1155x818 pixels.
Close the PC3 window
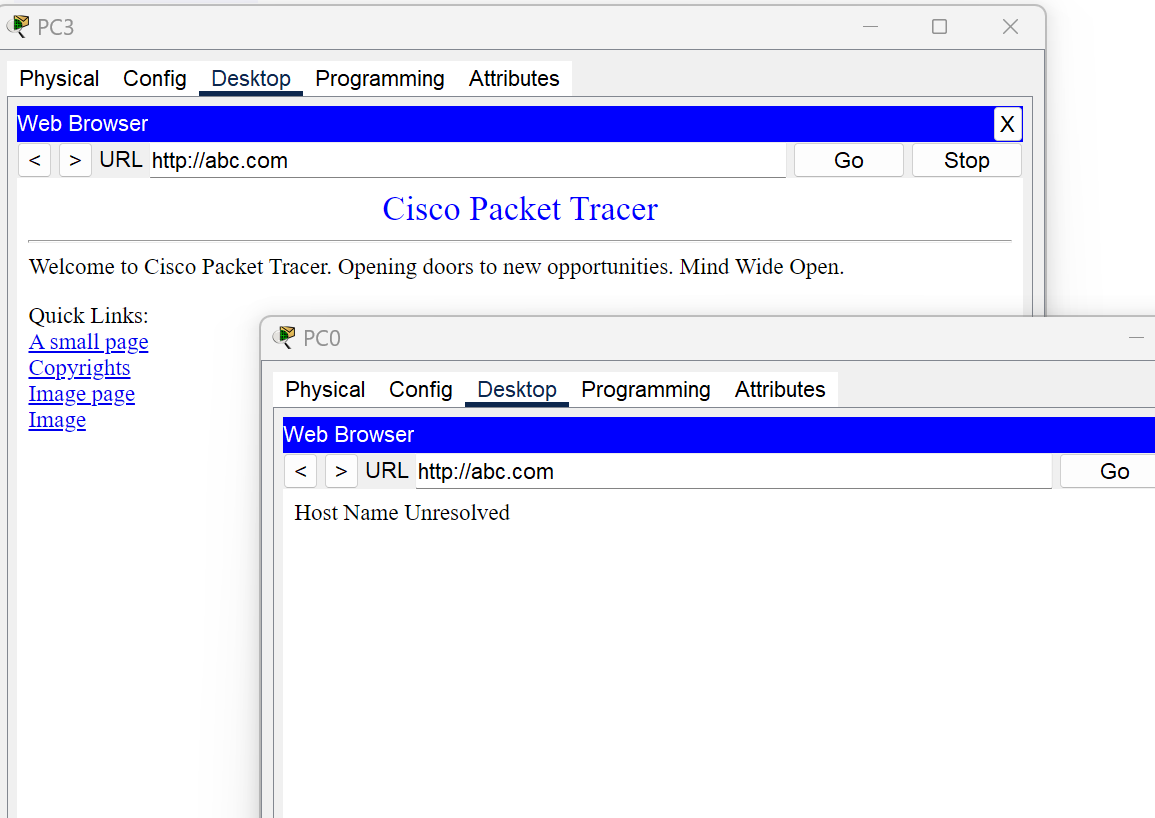1010,27
